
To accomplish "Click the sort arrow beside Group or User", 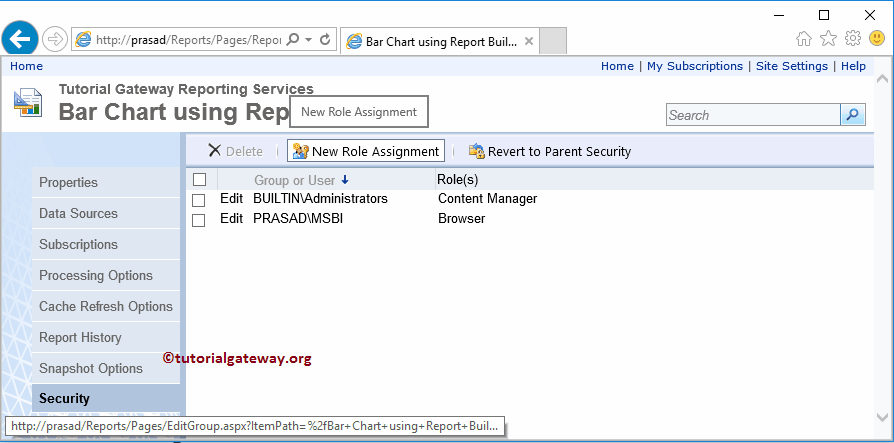I will (344, 180).
